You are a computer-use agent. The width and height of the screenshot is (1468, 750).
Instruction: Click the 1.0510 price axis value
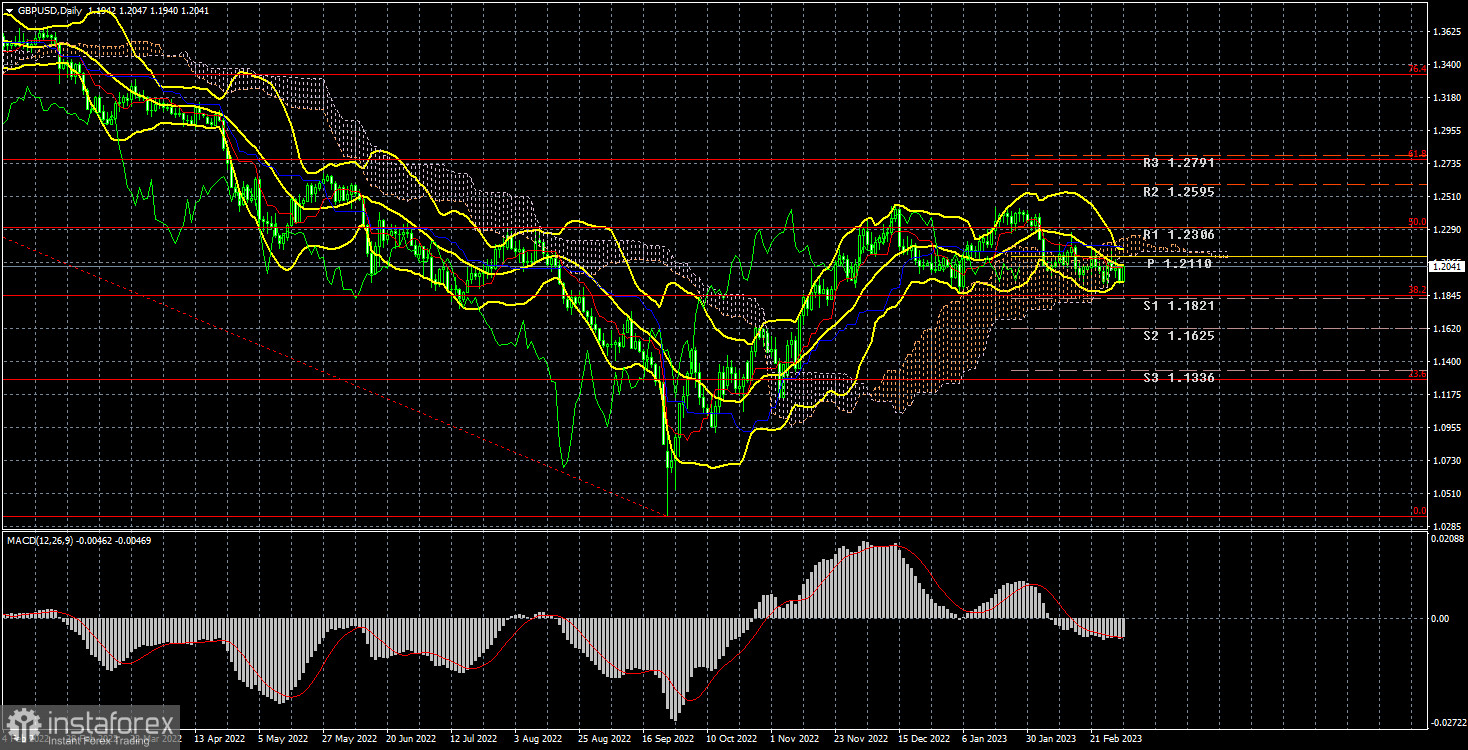(1446, 494)
